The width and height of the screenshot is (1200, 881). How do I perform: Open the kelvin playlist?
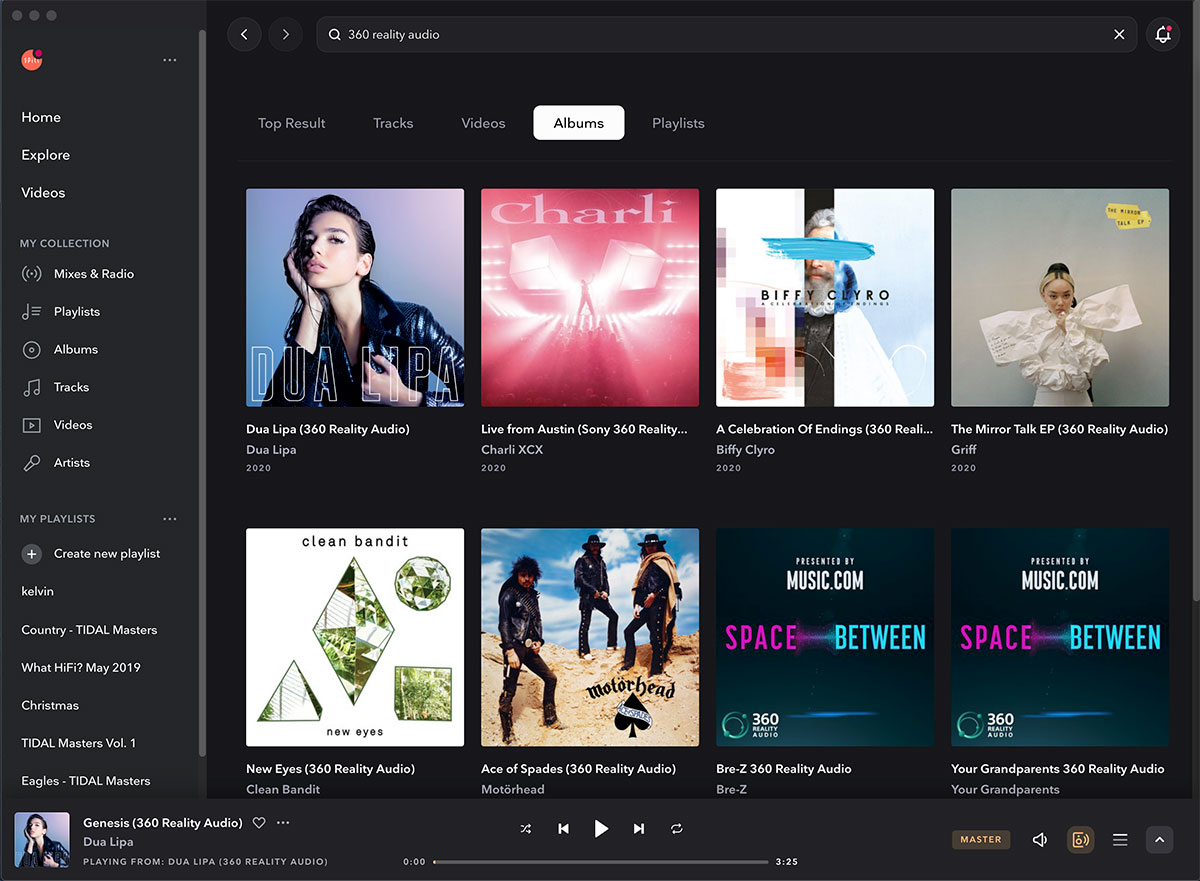click(38, 592)
